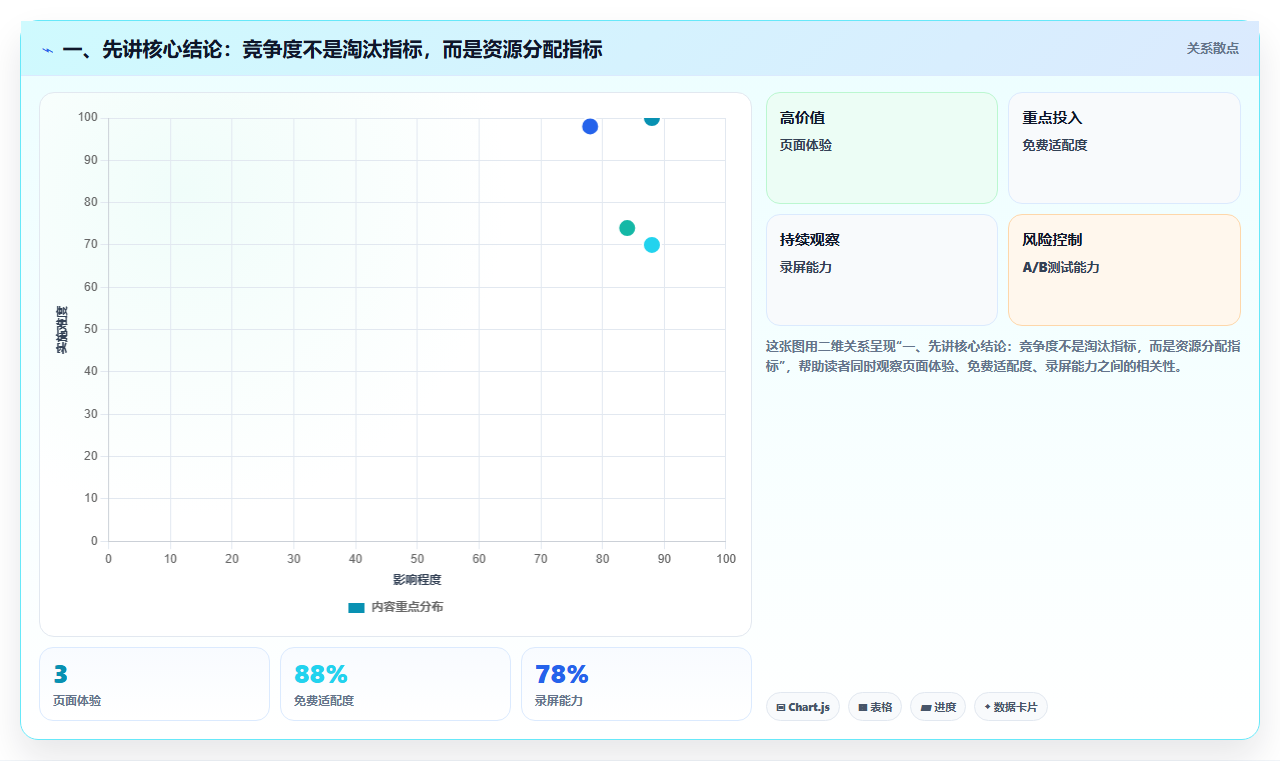Click the Chart.js tag icon
Screen dimensions: 1280x761
click(781, 708)
